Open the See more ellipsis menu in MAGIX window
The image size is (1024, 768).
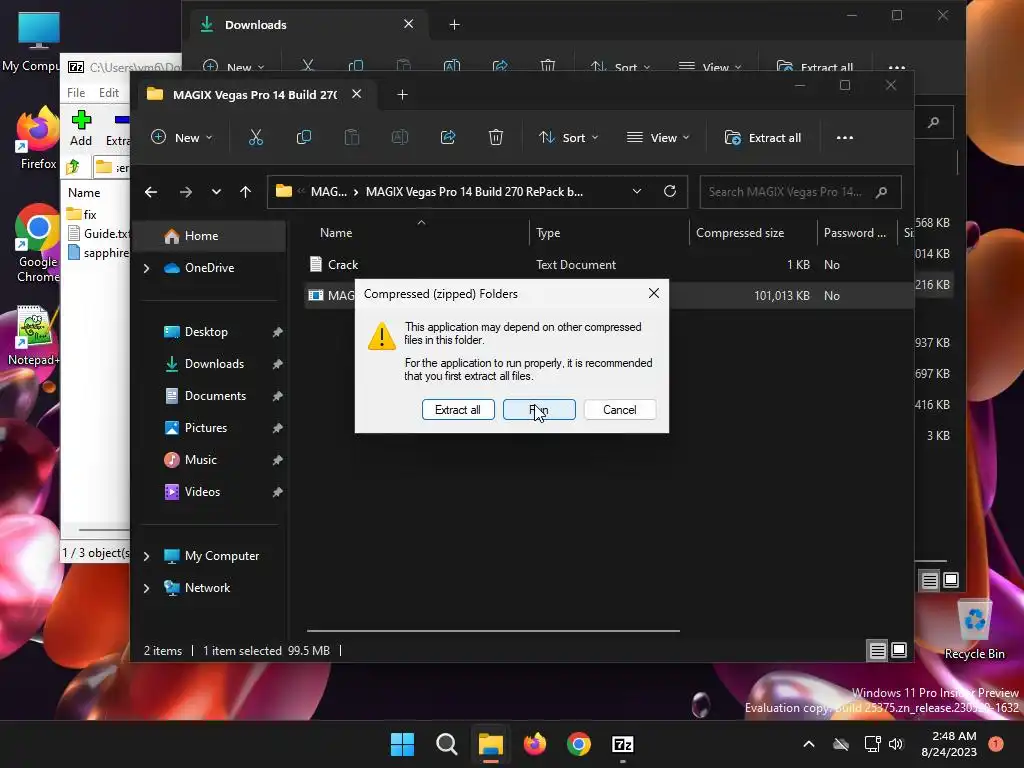pos(844,137)
